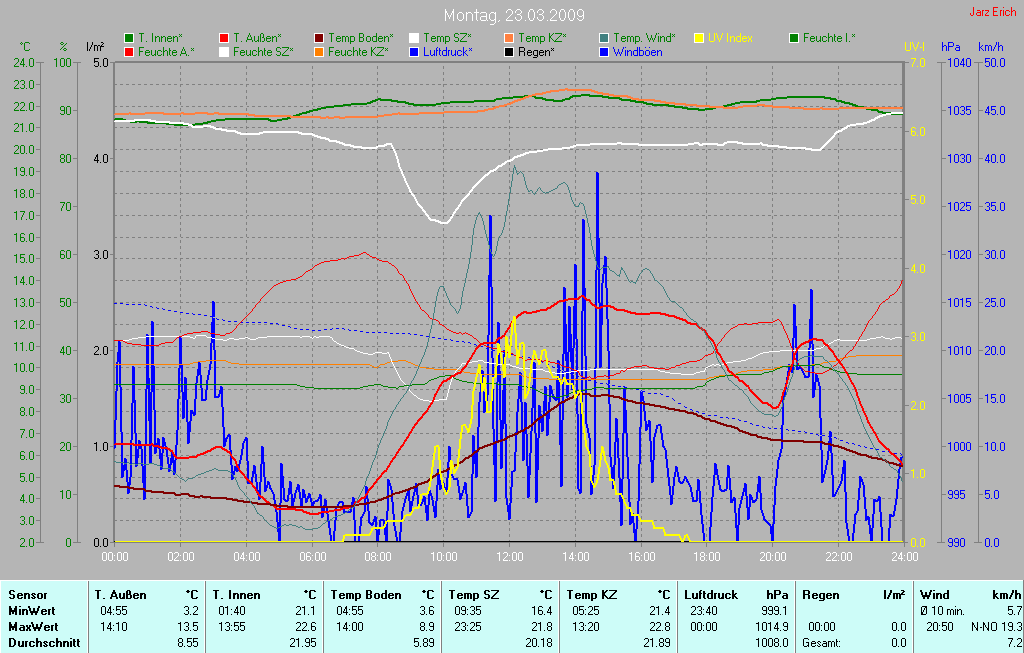This screenshot has width=1024, height=653.
Task: Click the teal Temp. Wind legend swatch
Action: [x=604, y=39]
